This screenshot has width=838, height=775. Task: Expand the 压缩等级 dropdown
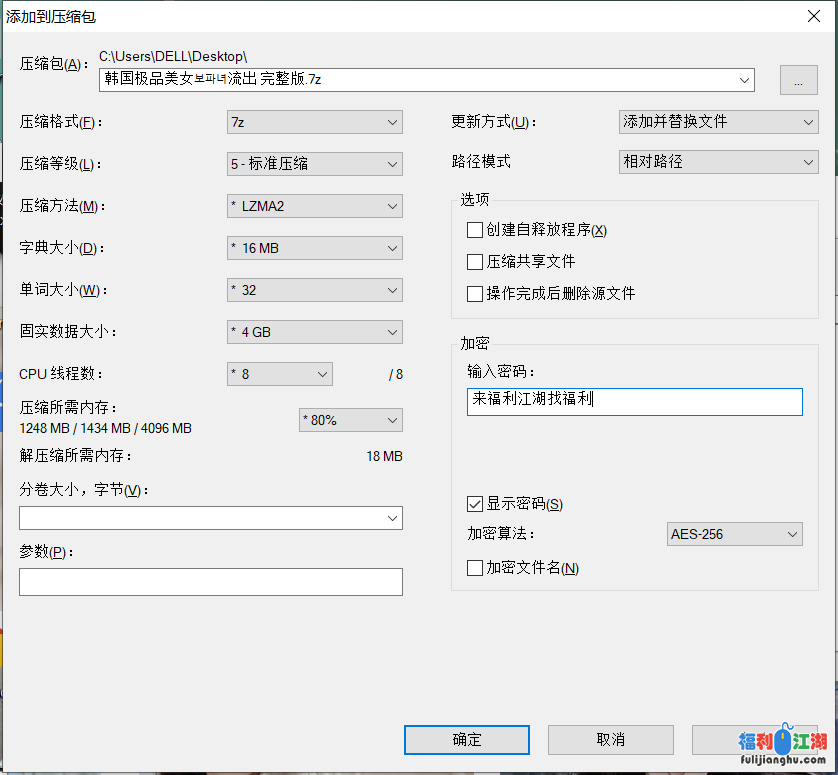coord(314,164)
